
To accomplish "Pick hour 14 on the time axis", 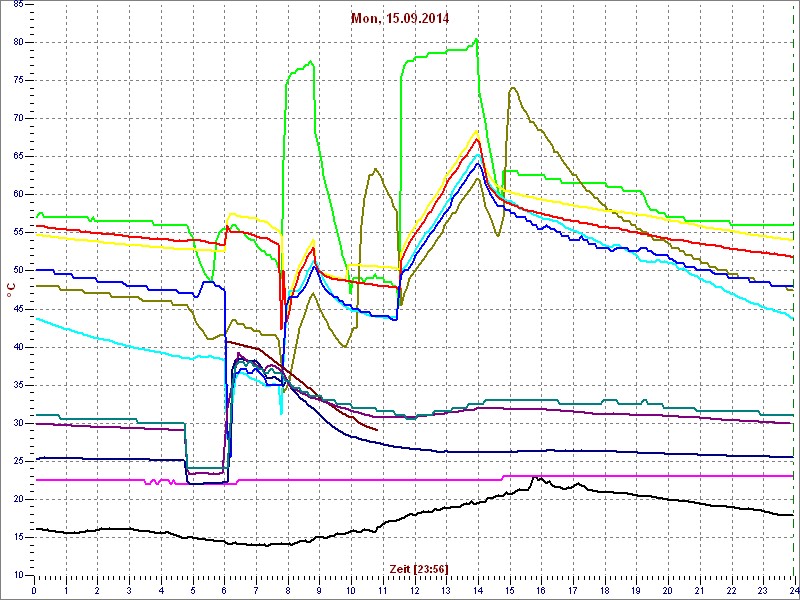I will pyautogui.click(x=478, y=590).
